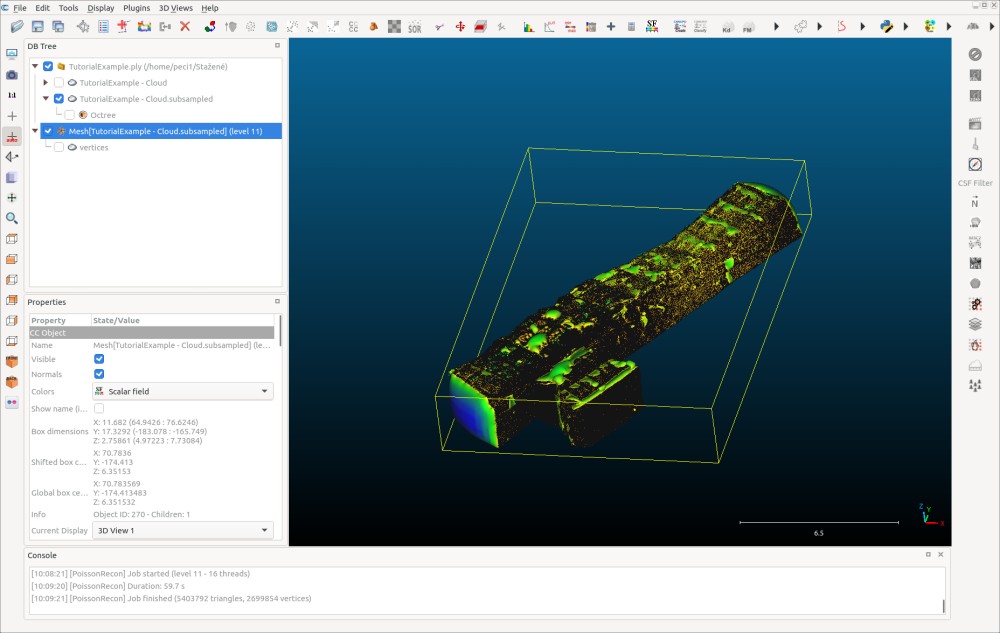Open the Tools menu
The width and height of the screenshot is (1000, 633).
pyautogui.click(x=68, y=8)
